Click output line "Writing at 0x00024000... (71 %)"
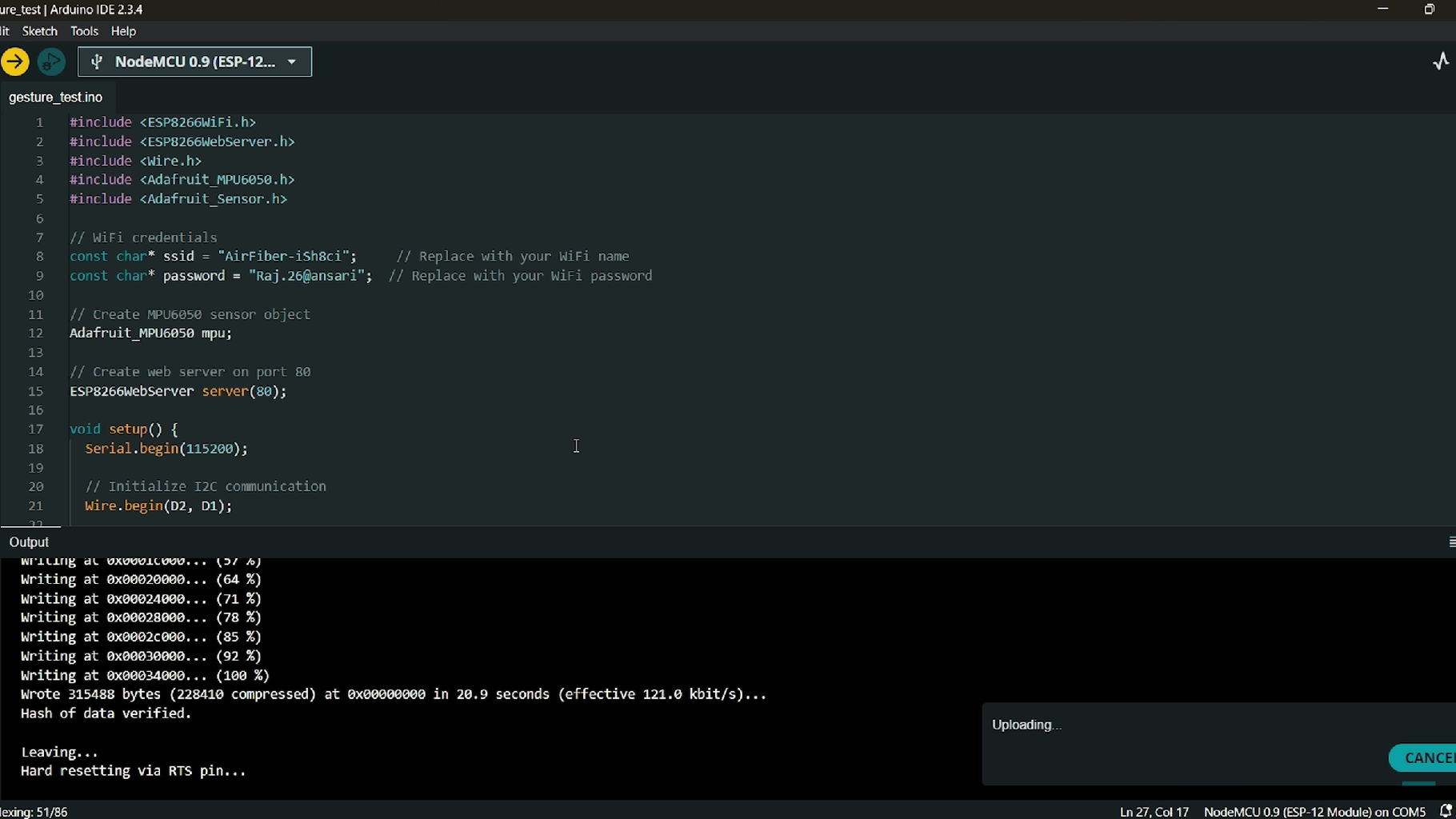 click(141, 598)
